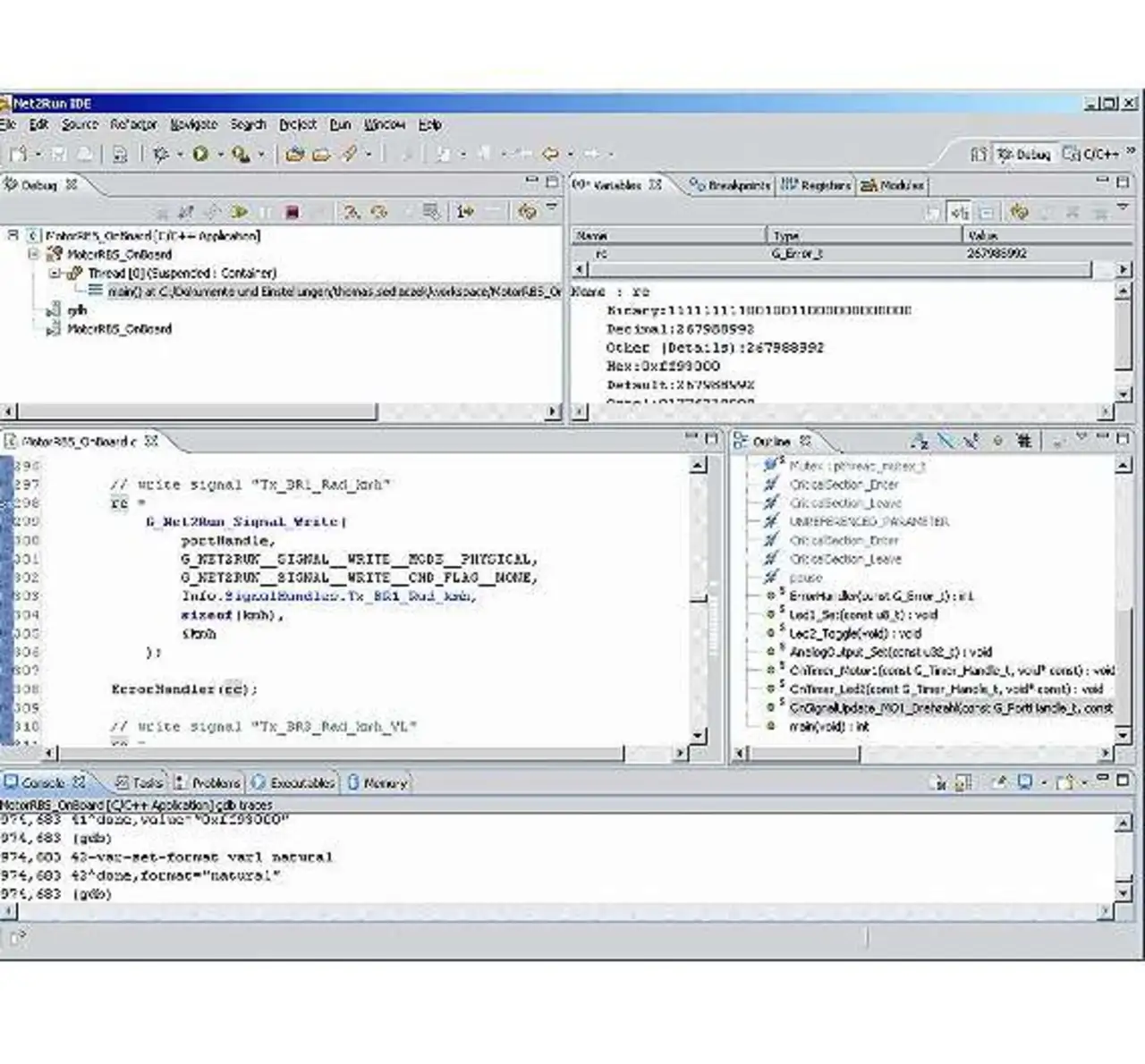
Task: Toggle Instruction Stepping Mode icon
Action: (x=464, y=212)
